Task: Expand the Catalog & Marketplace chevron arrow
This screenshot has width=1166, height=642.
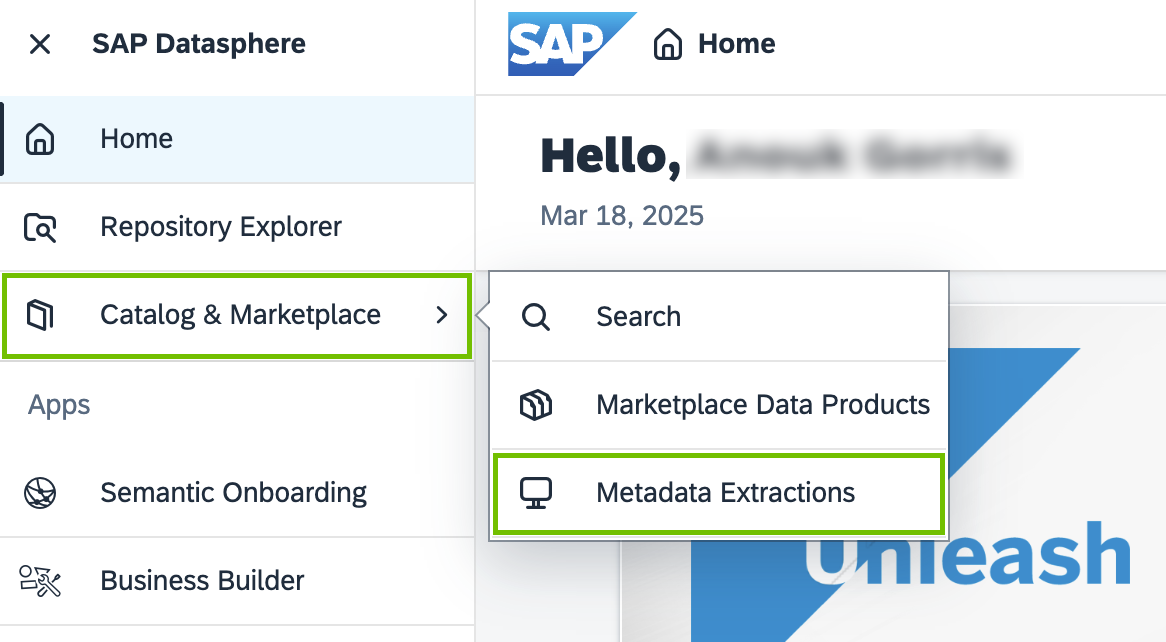Action: [x=442, y=316]
